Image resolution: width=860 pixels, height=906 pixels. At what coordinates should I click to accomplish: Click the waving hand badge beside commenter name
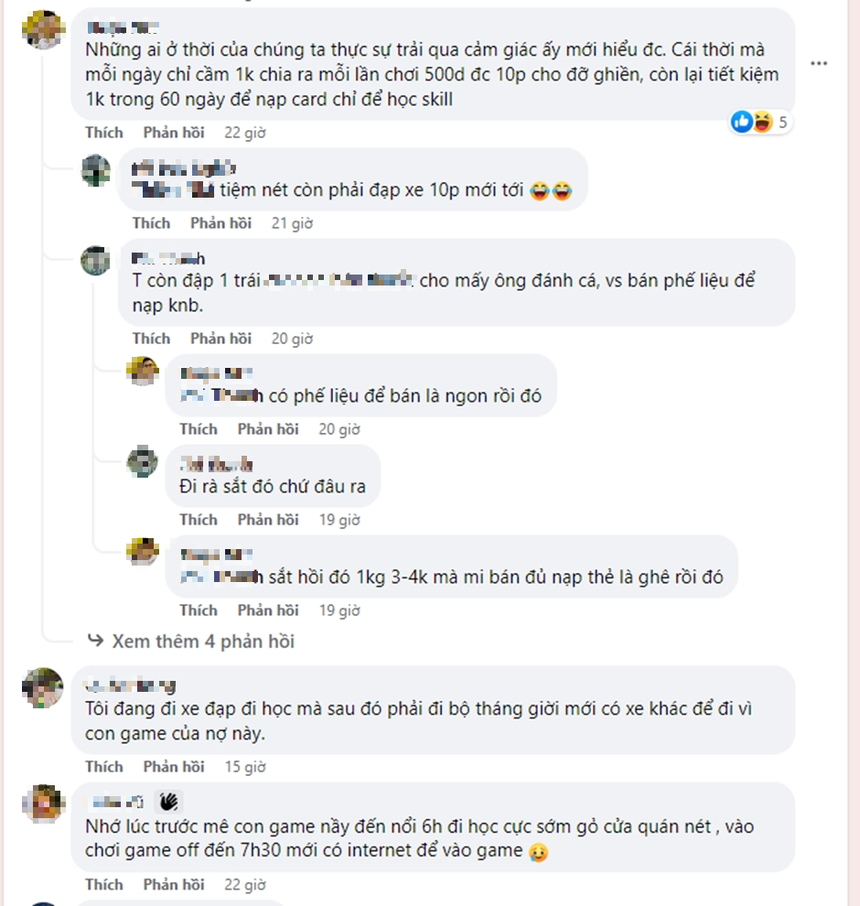tap(170, 800)
